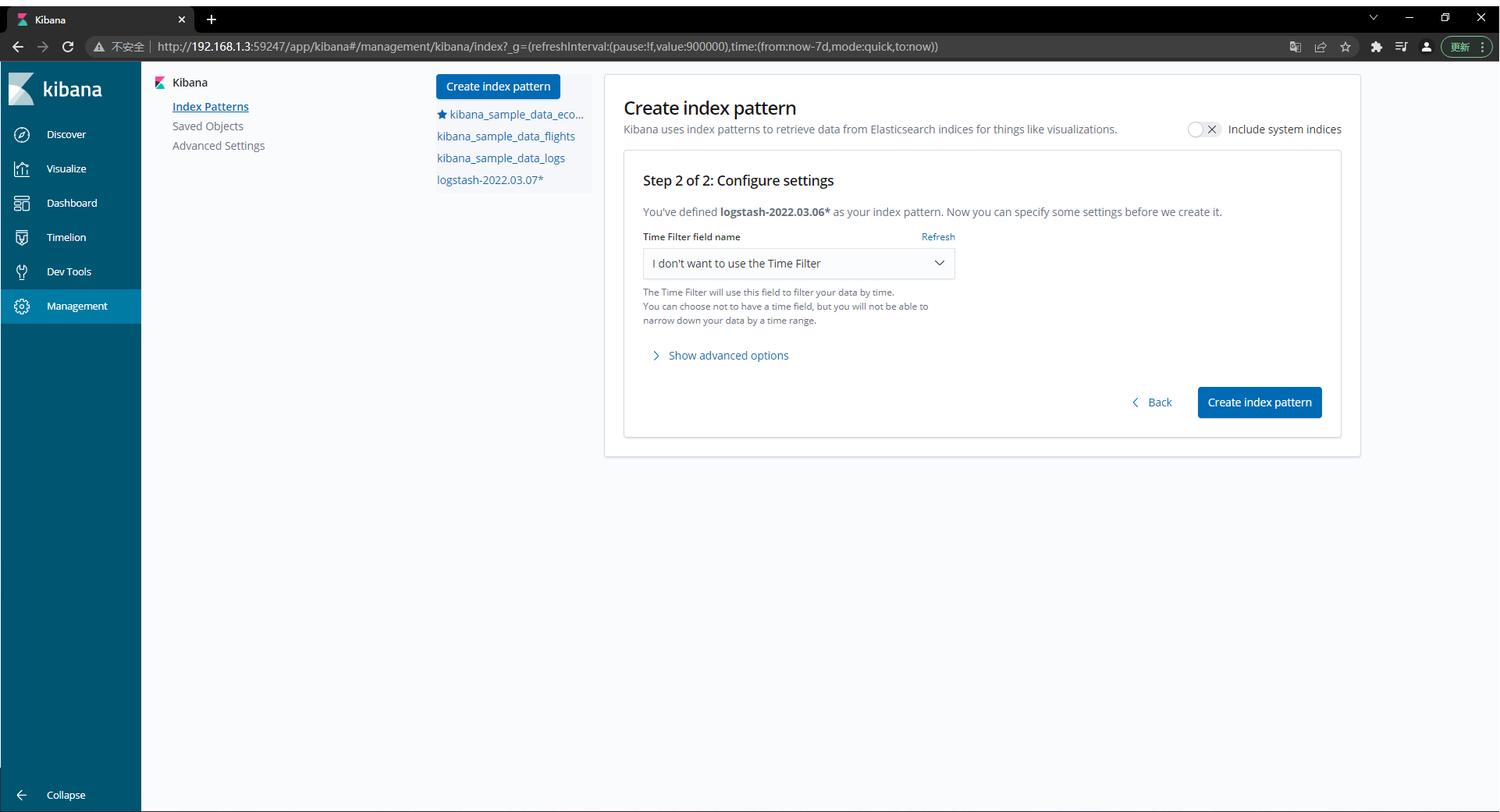Open Dashboard icon in the sidebar
The image size is (1500, 812).
click(22, 204)
